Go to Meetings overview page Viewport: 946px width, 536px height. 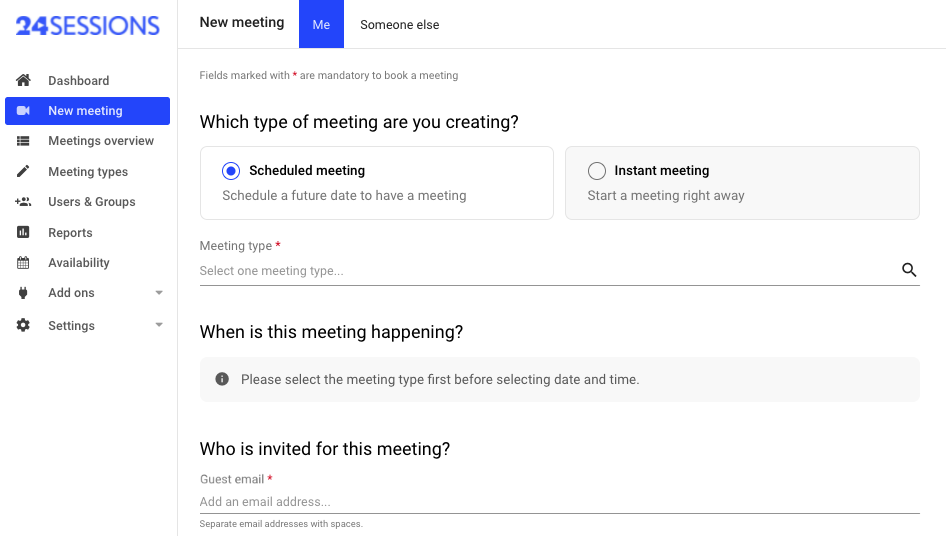click(101, 141)
